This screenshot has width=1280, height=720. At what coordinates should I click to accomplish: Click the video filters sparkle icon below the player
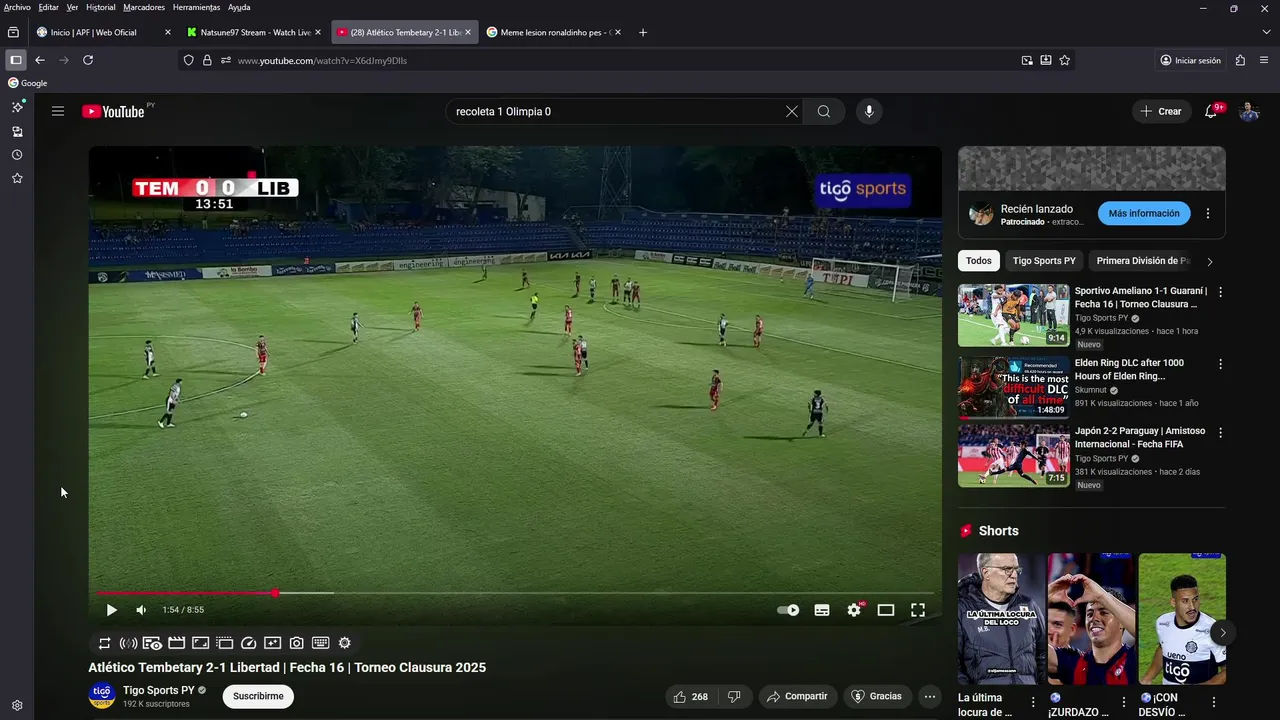(x=273, y=643)
